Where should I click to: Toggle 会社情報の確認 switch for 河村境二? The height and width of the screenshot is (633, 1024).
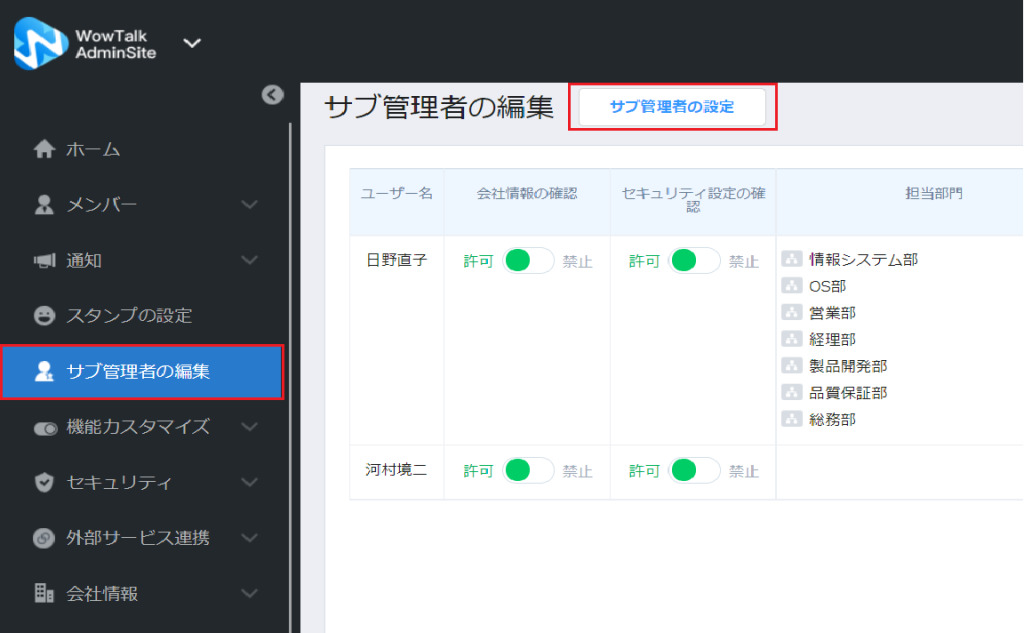tap(528, 470)
